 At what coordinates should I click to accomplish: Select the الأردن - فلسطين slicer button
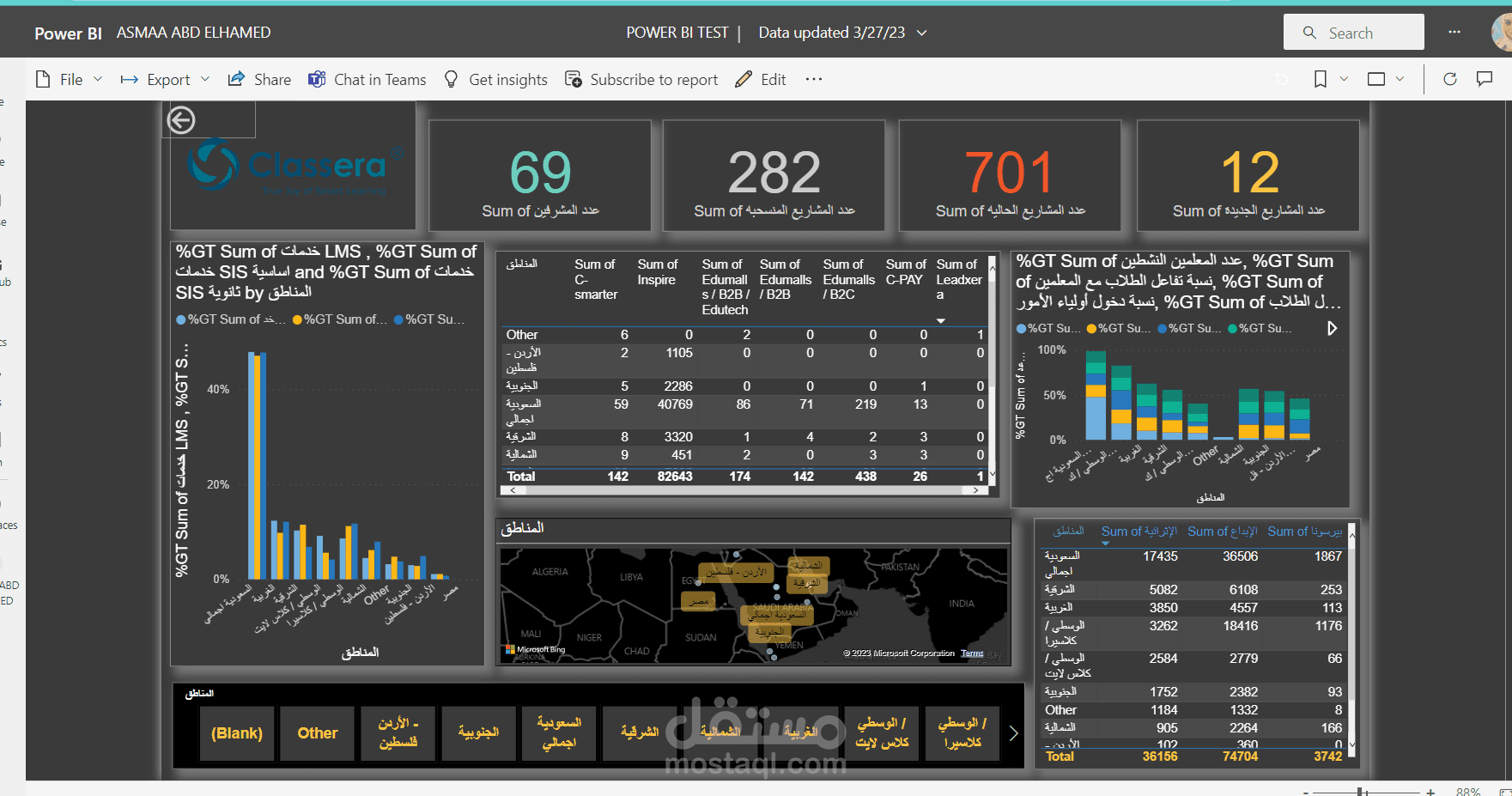tap(398, 733)
